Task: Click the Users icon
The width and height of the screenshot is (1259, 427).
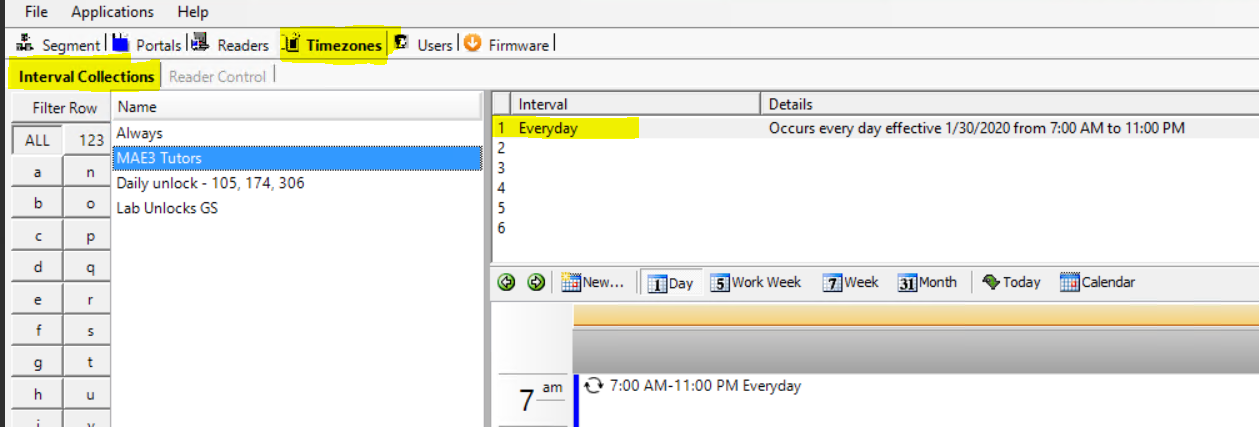Action: click(x=401, y=44)
